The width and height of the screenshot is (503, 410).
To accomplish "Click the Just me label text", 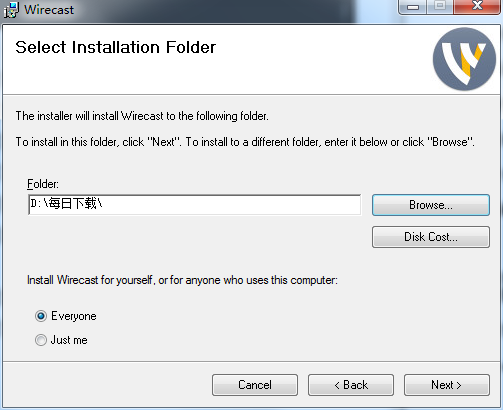I will coord(69,340).
